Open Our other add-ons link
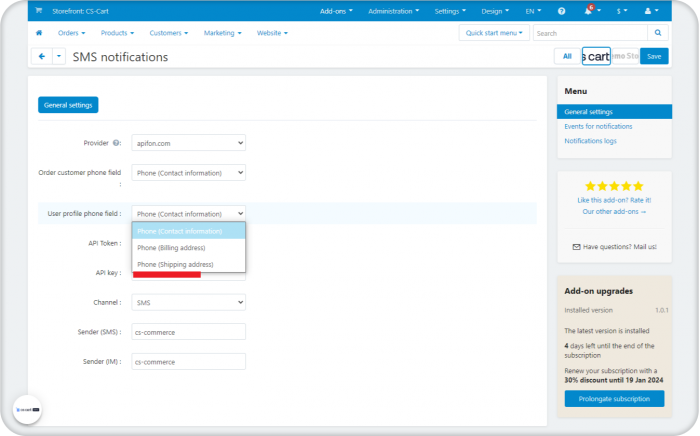700x436 pixels. (614, 212)
